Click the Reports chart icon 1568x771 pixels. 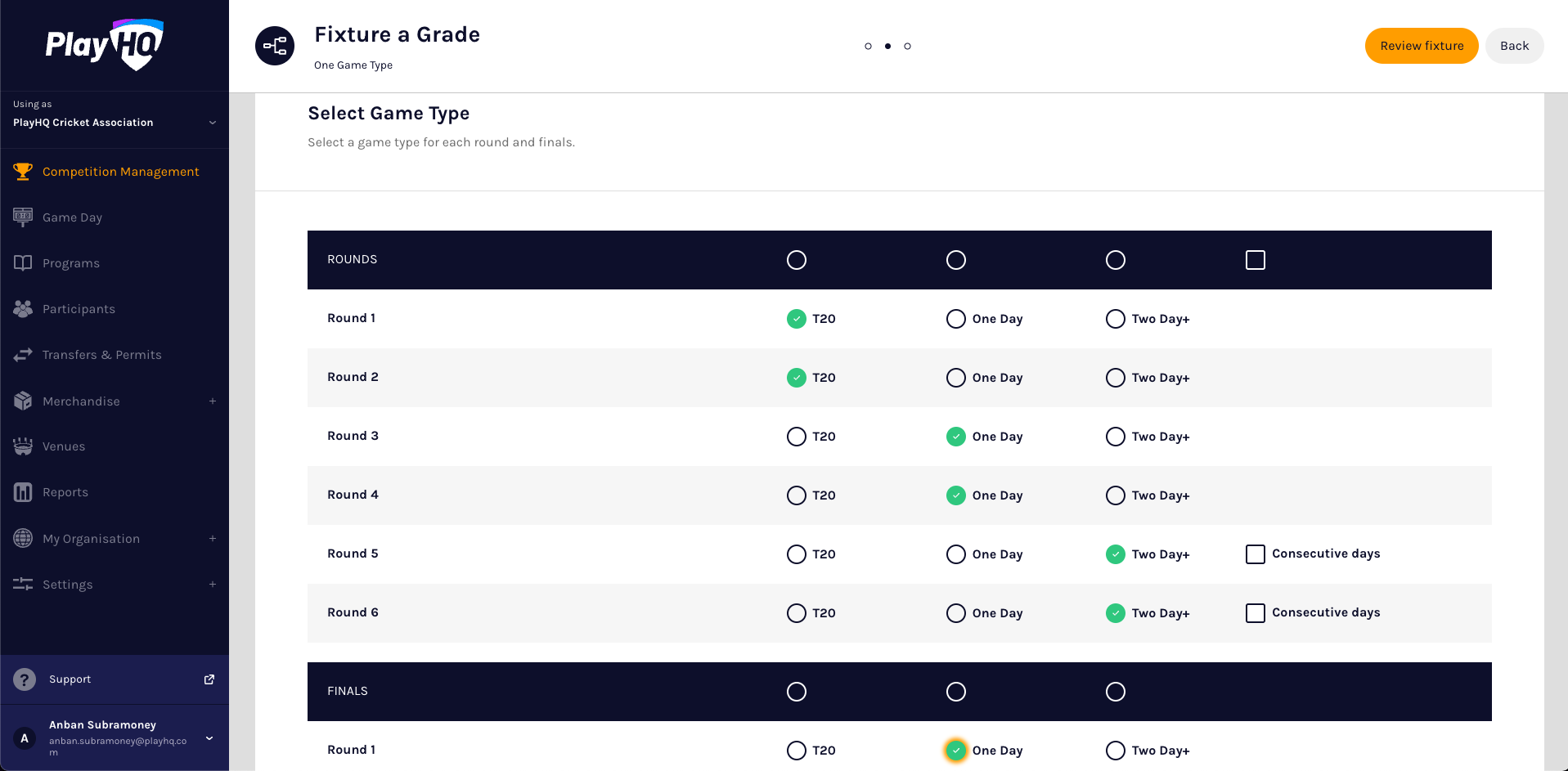point(23,492)
